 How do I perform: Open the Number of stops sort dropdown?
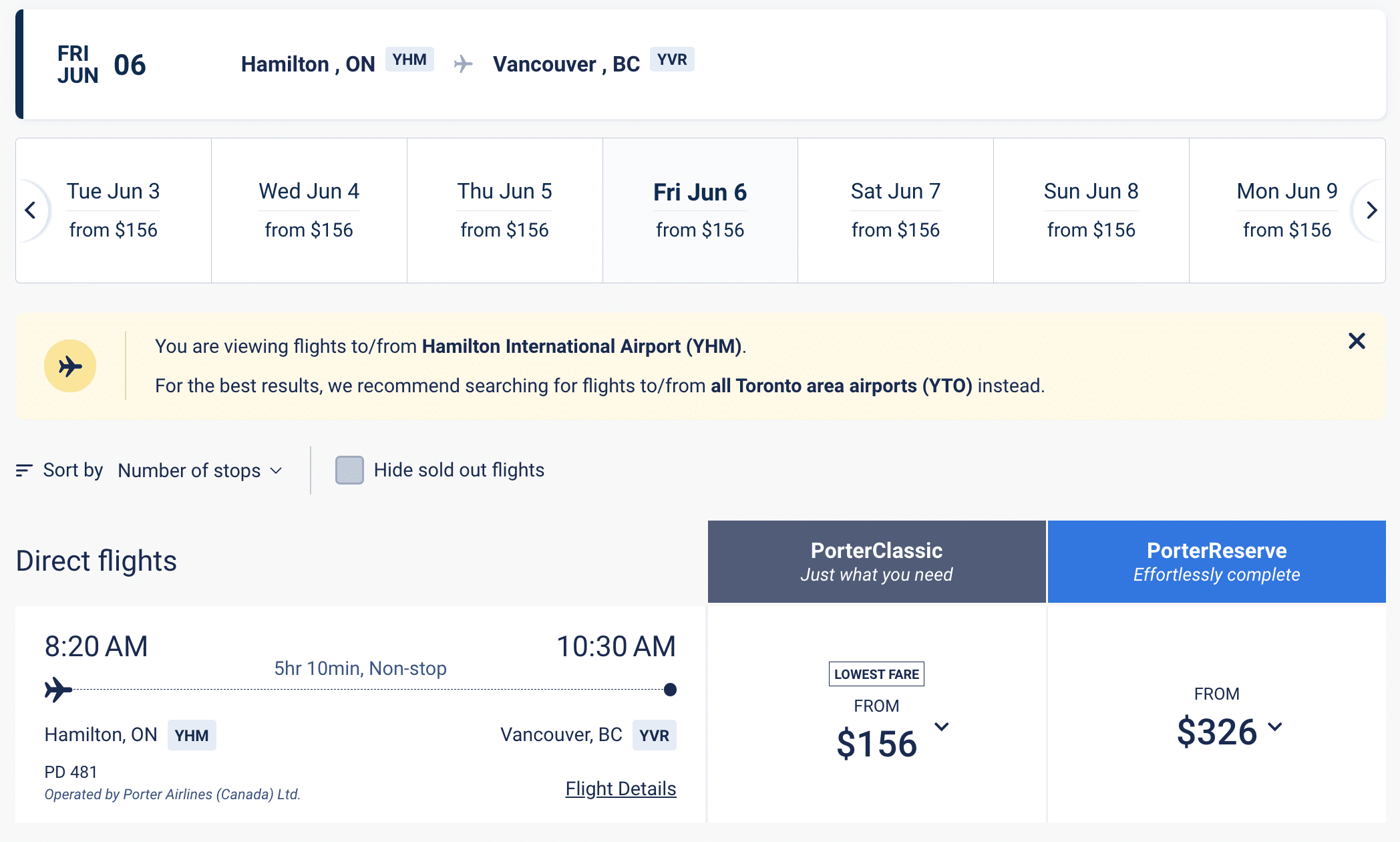(200, 470)
